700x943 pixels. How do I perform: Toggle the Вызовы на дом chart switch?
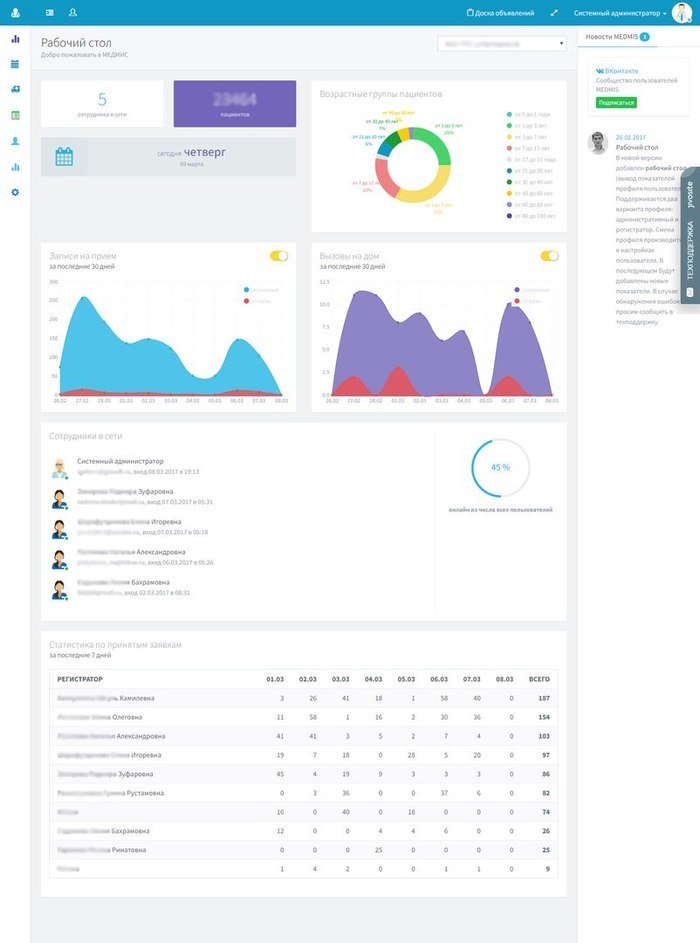[x=550, y=256]
